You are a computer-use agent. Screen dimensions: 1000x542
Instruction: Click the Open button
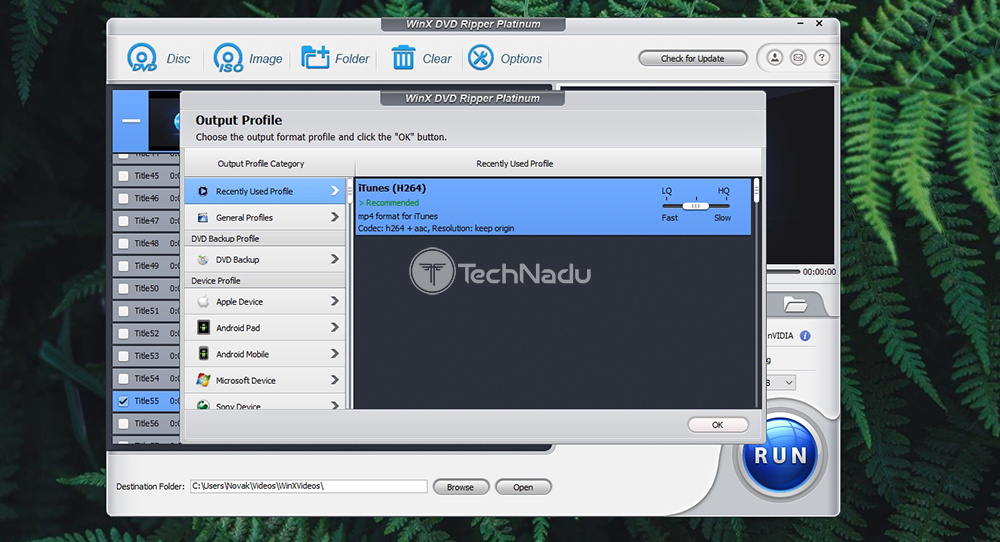523,487
